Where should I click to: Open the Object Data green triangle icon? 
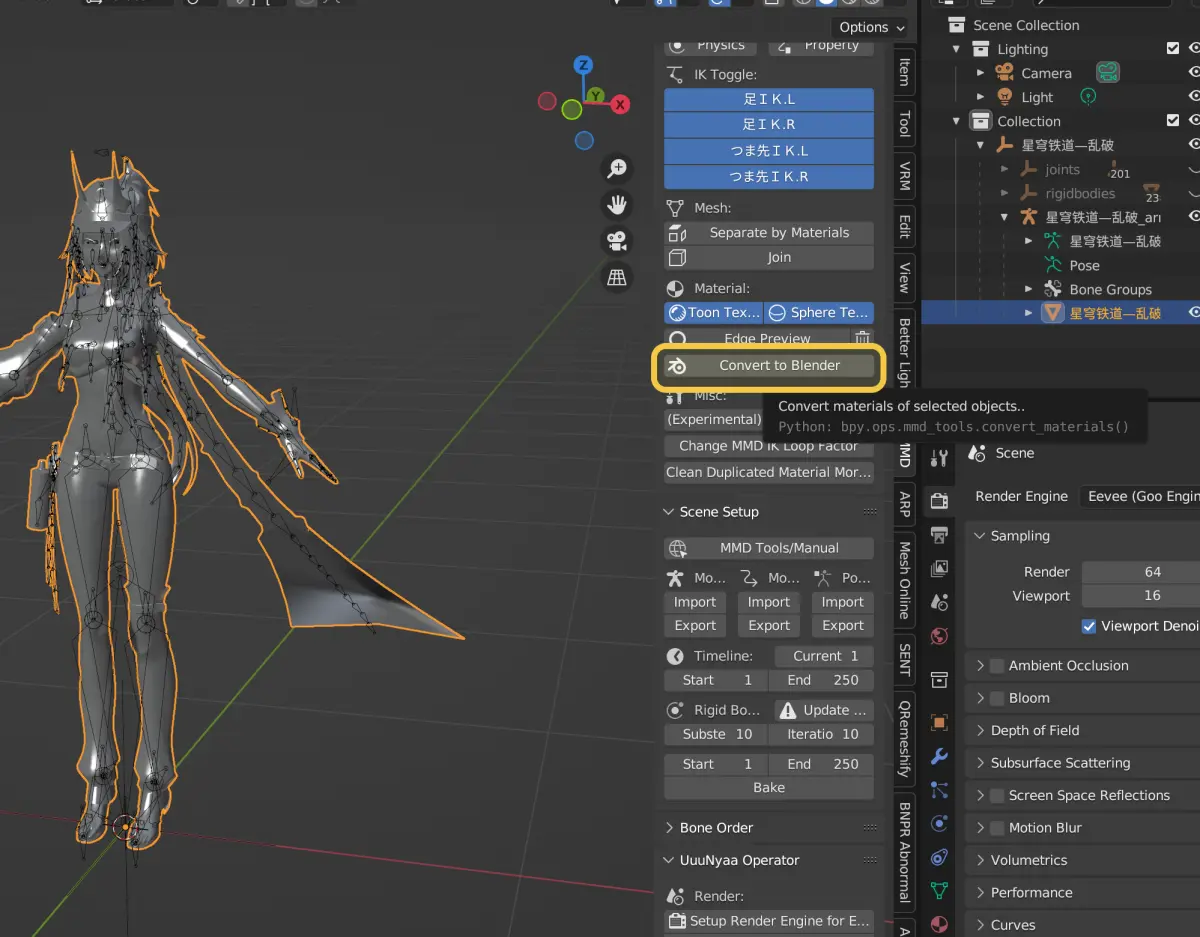(939, 890)
